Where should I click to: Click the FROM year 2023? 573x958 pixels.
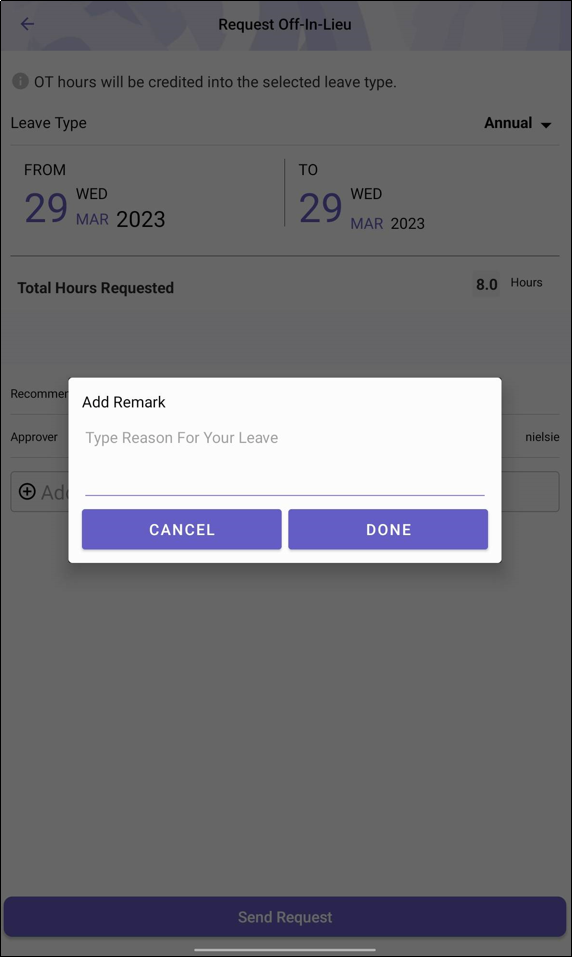(141, 219)
